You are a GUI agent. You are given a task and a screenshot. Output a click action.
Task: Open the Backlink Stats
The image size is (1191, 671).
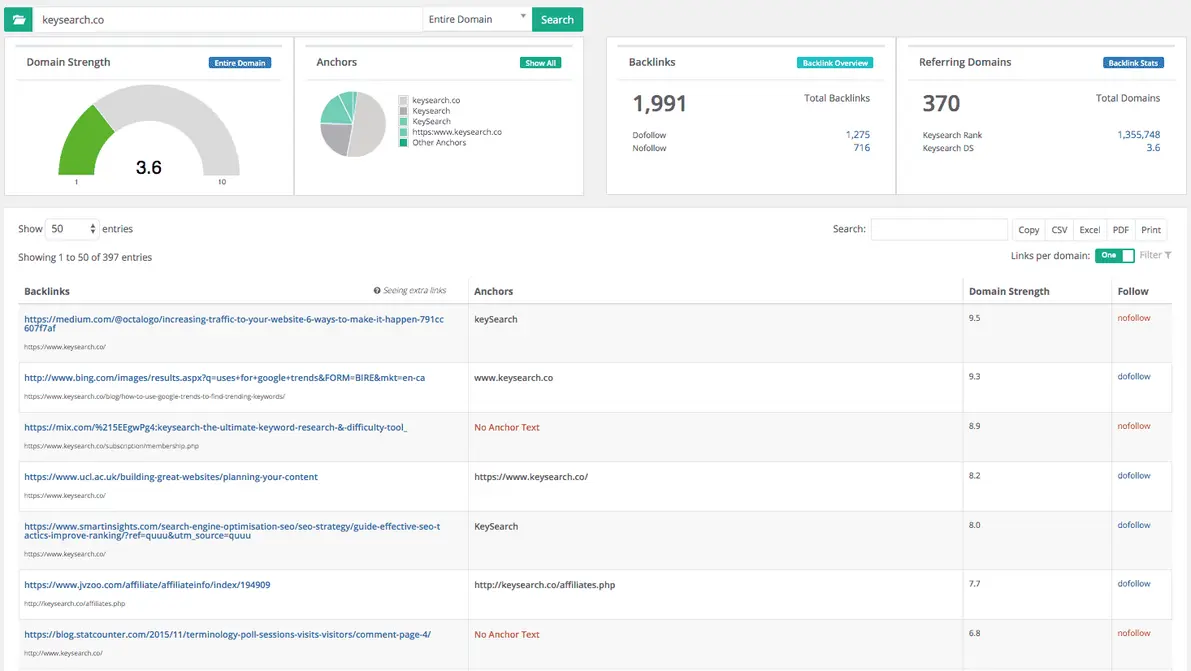(x=1133, y=62)
